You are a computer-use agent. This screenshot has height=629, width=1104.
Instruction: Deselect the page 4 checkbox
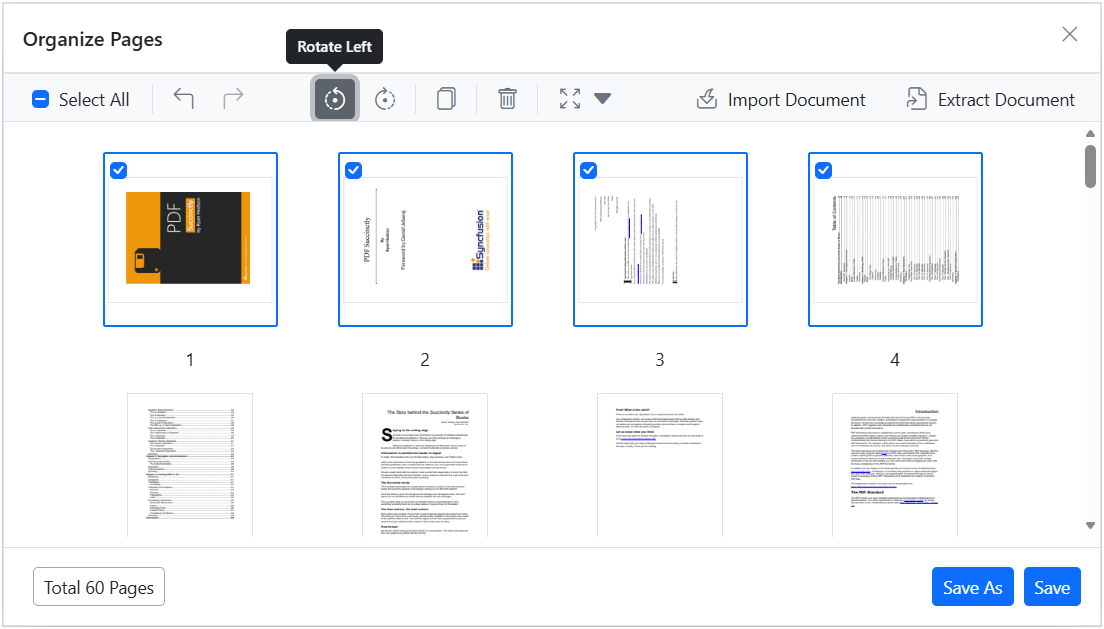823,170
